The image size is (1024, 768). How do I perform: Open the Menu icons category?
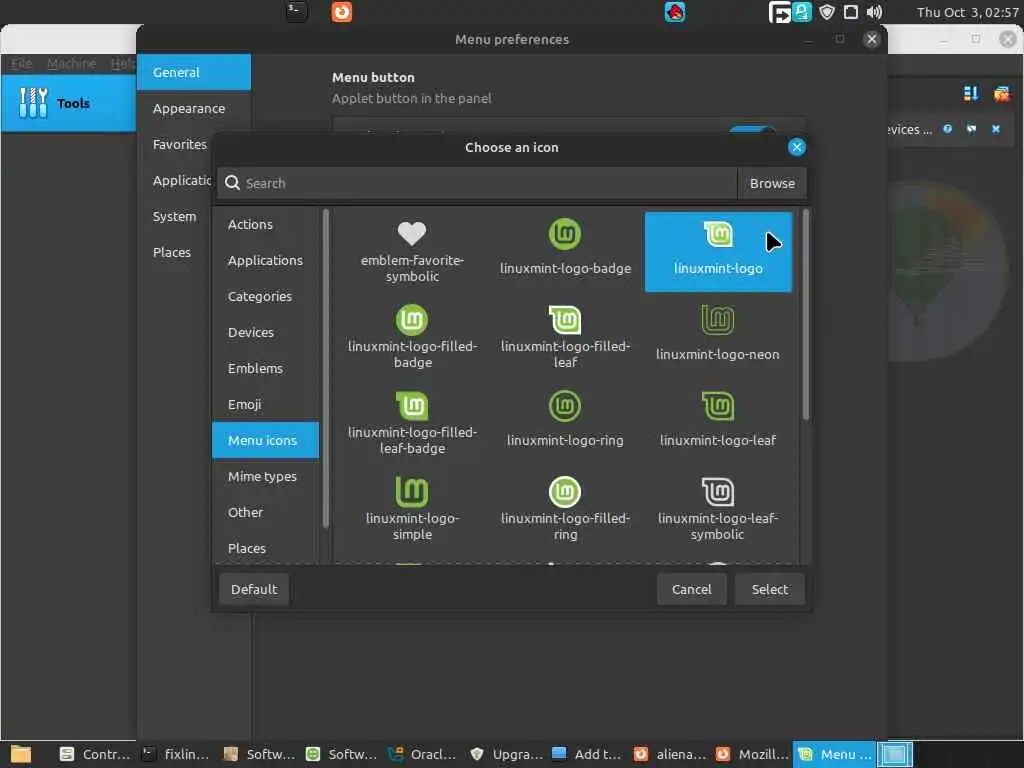pyautogui.click(x=265, y=440)
